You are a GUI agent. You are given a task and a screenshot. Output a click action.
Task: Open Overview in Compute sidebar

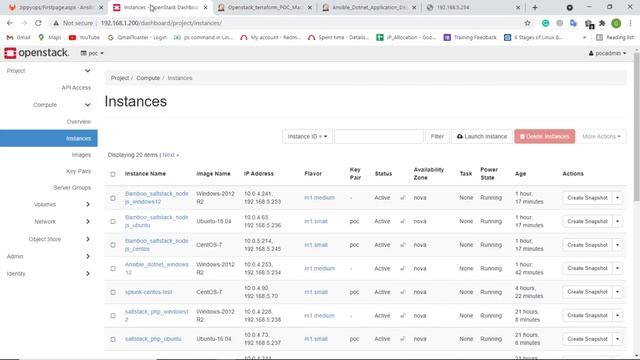[78, 122]
